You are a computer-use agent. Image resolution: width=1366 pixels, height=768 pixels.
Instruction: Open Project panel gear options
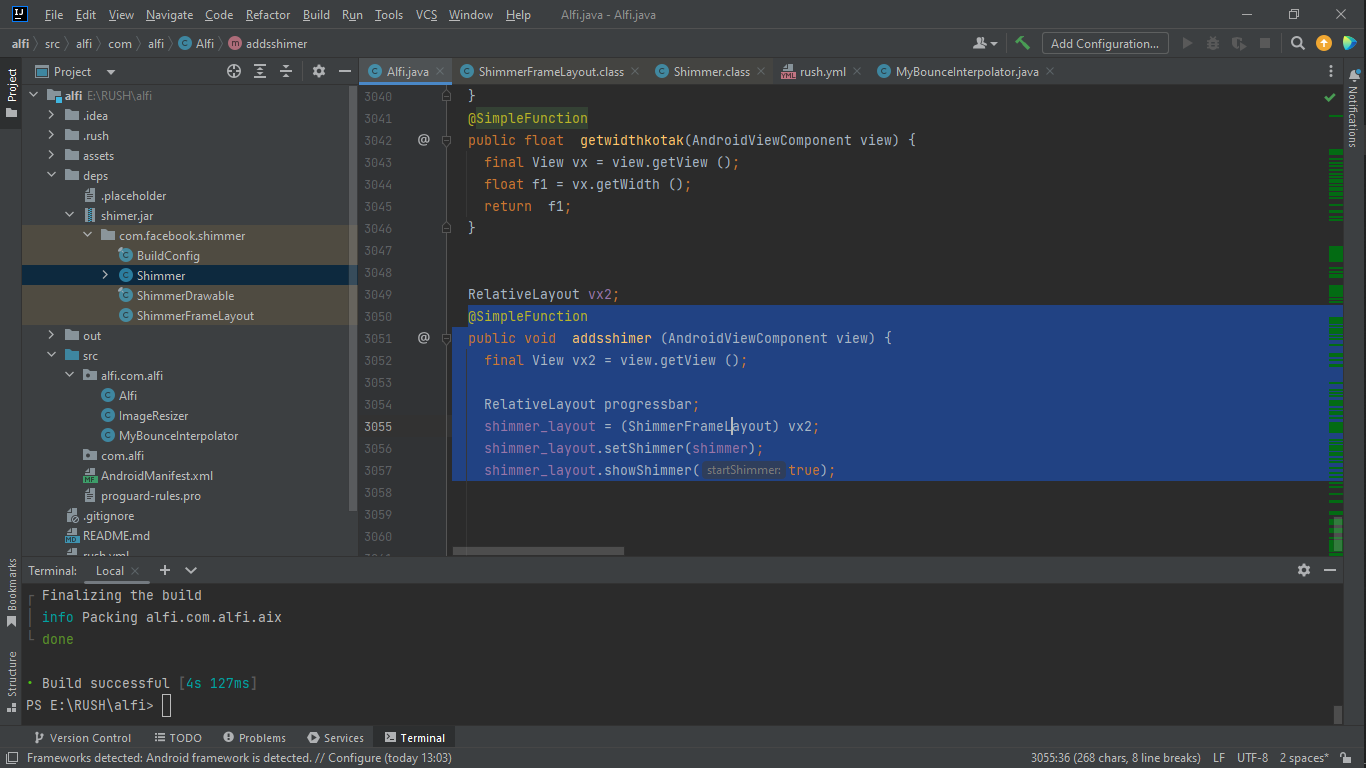(x=319, y=71)
